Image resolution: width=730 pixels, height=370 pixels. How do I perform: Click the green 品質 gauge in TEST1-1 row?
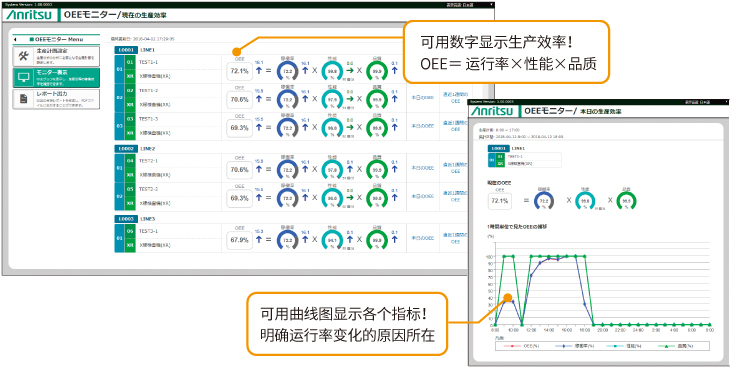pyautogui.click(x=377, y=71)
